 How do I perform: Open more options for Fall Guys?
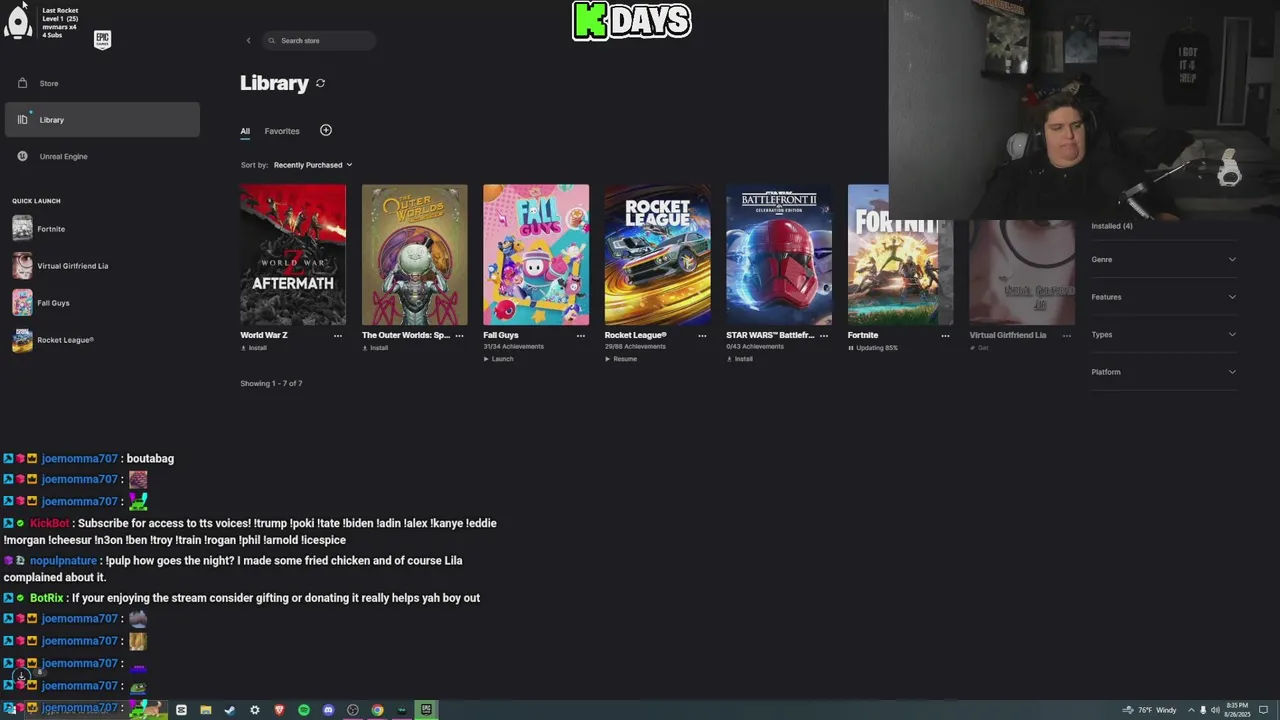click(x=580, y=336)
